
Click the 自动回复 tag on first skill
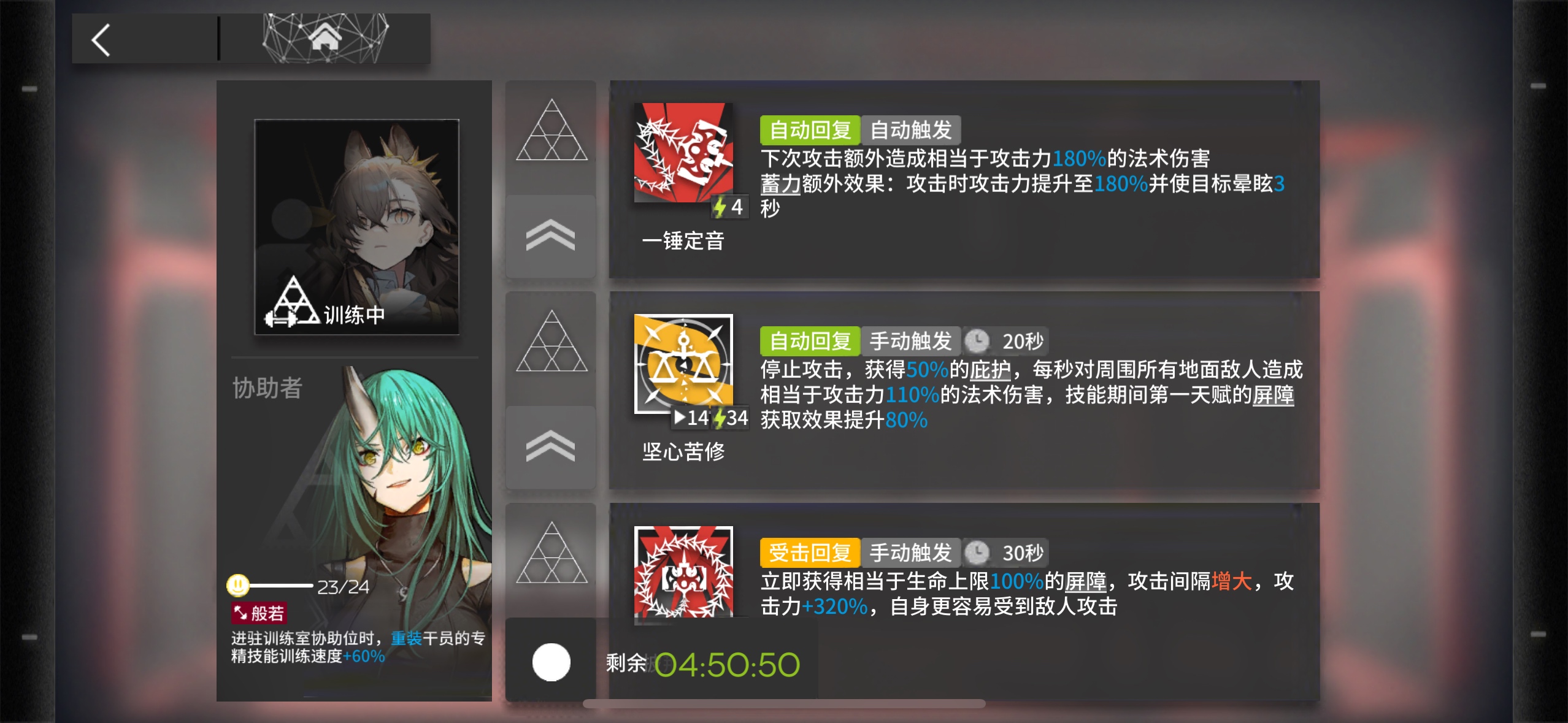(x=810, y=130)
